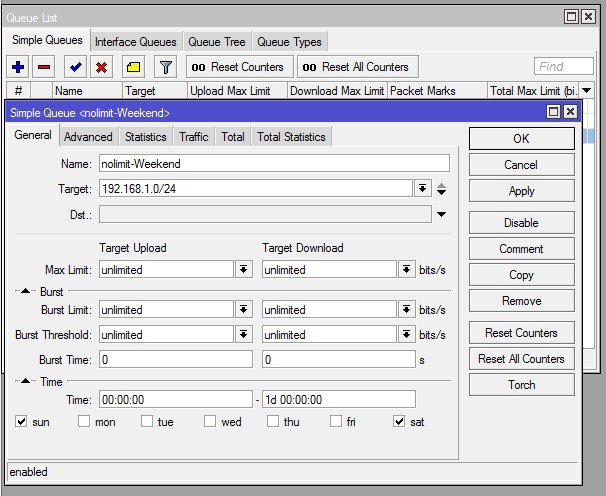The height and width of the screenshot is (496, 606).
Task: Click the blue checkmark enable icon
Action: (75, 67)
